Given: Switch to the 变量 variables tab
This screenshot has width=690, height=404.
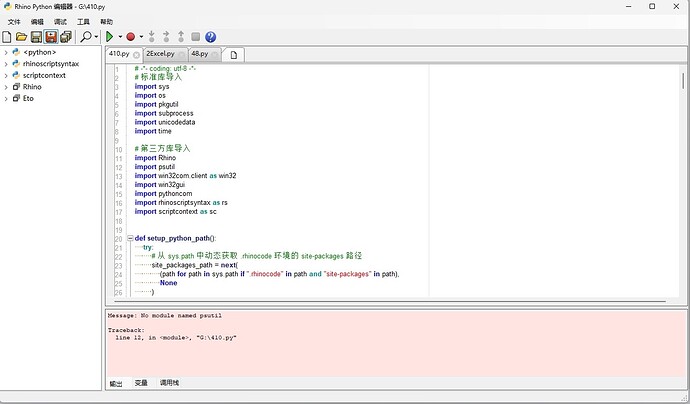Looking at the screenshot, I should [141, 383].
